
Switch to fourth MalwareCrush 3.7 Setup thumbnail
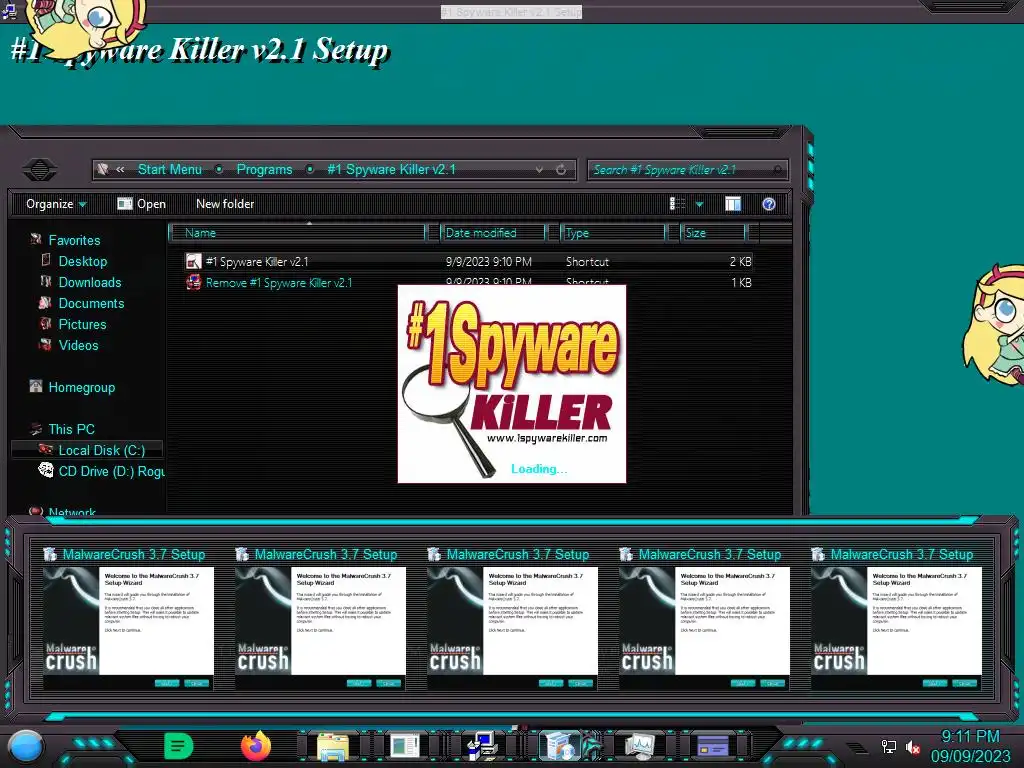tap(704, 619)
